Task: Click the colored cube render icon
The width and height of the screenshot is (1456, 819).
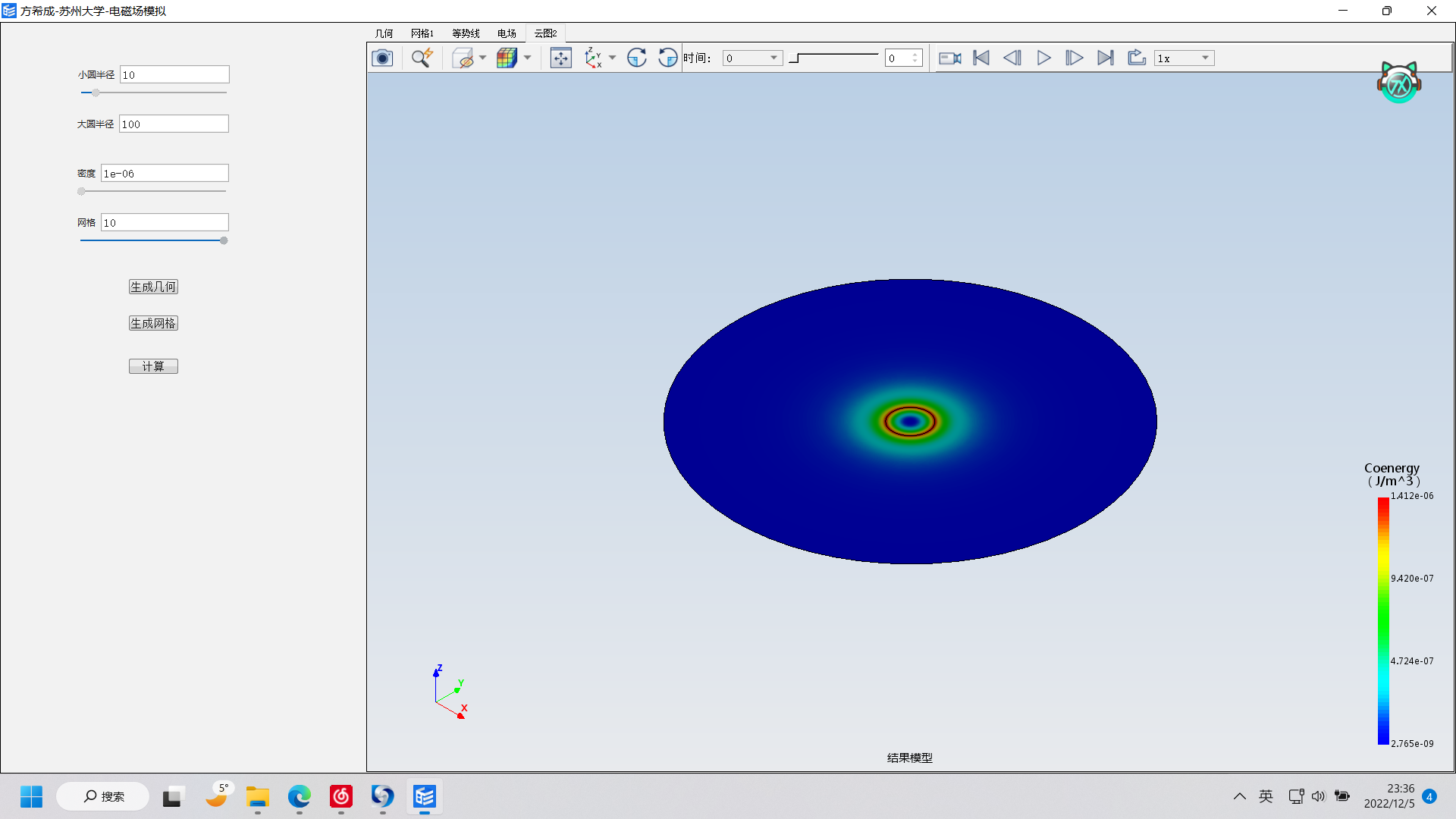Action: (x=507, y=58)
